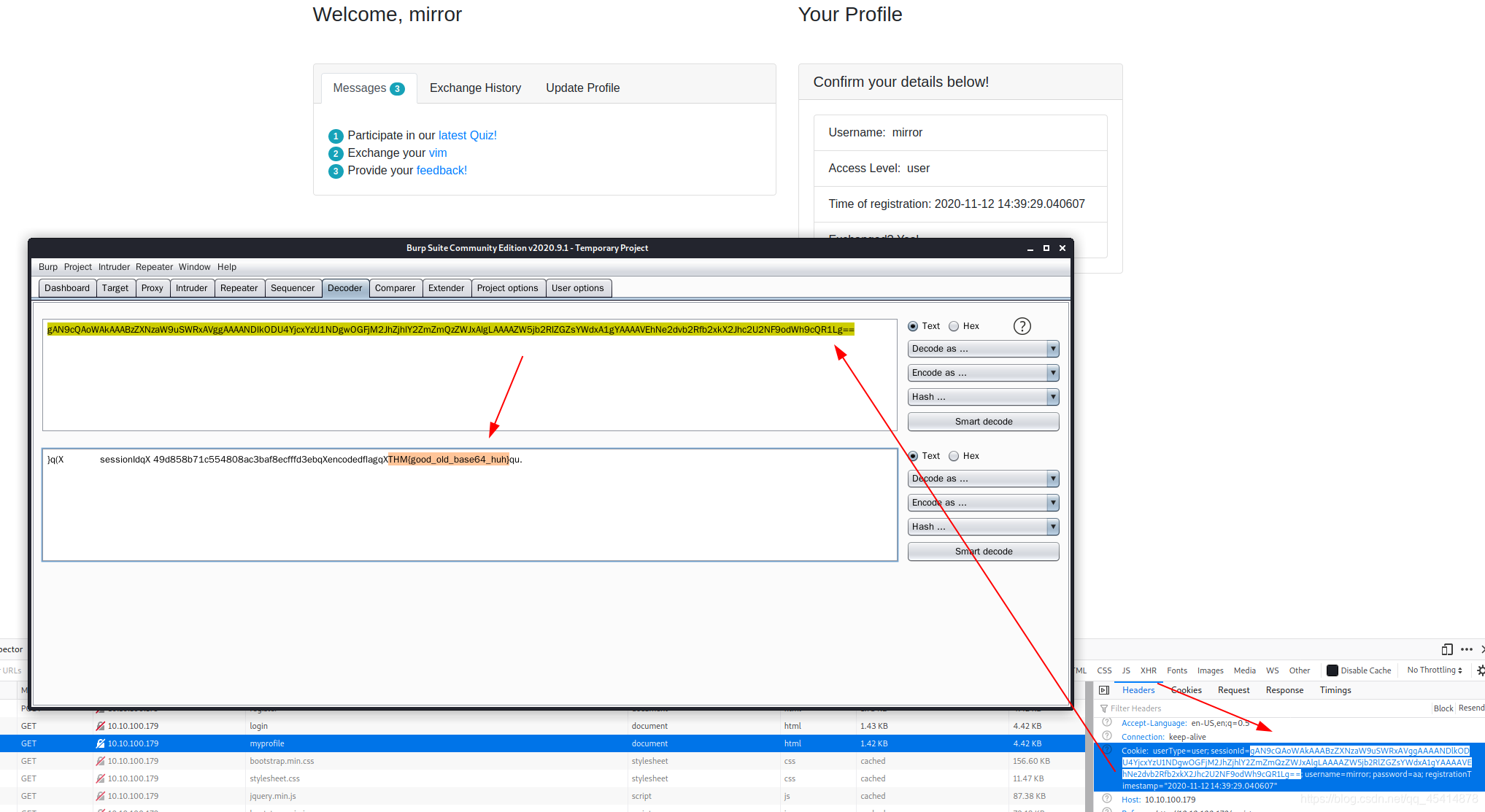Select Hex radio for the decoded output
Image resolution: width=1485 pixels, height=812 pixels.
click(954, 456)
